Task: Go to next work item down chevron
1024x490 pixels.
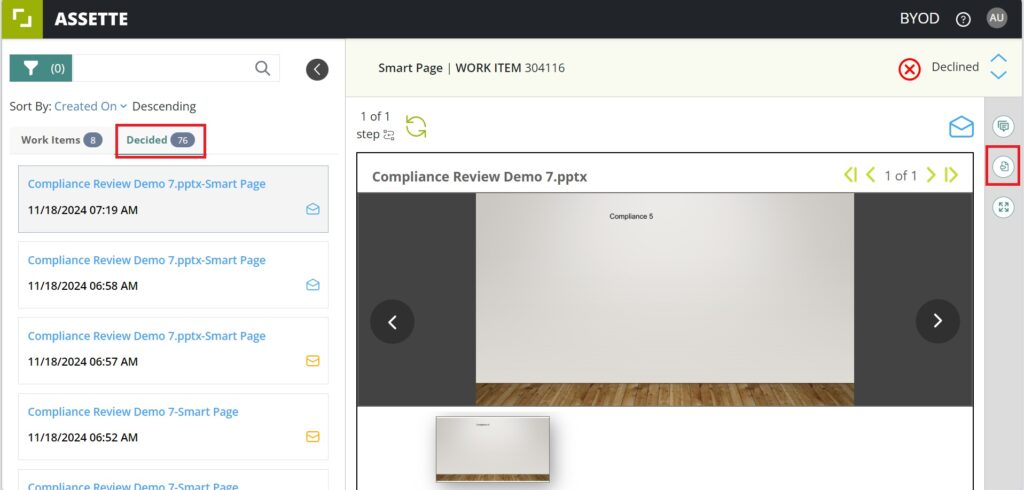Action: coord(999,75)
